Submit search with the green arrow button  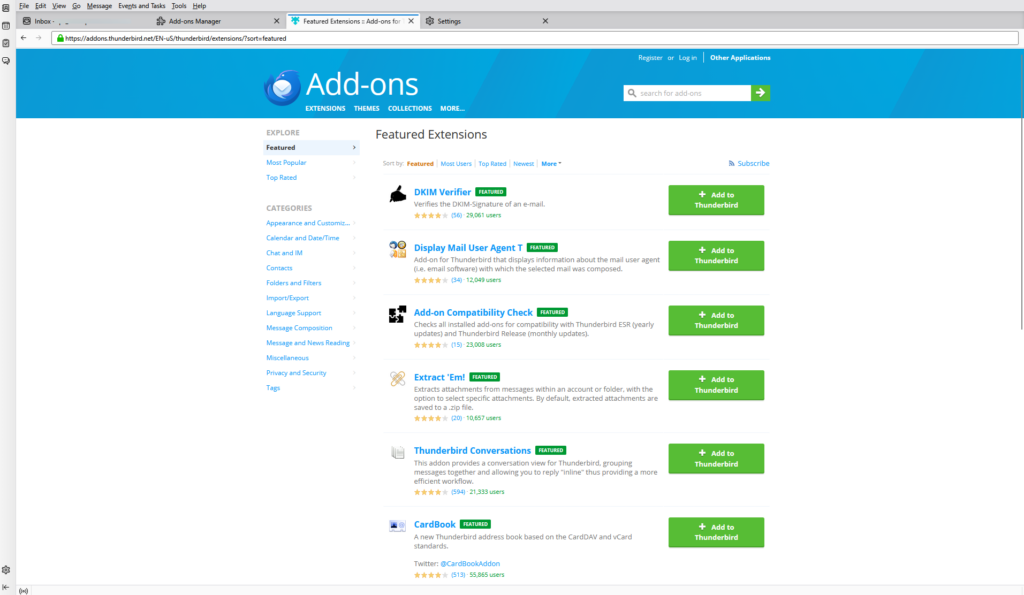coord(760,93)
